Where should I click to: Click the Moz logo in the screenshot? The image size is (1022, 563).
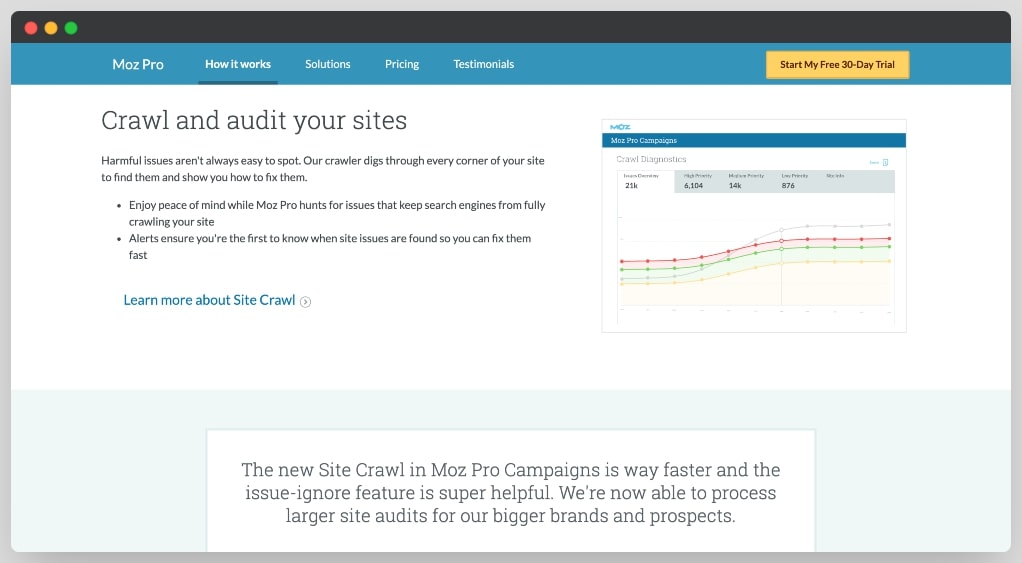pos(620,126)
